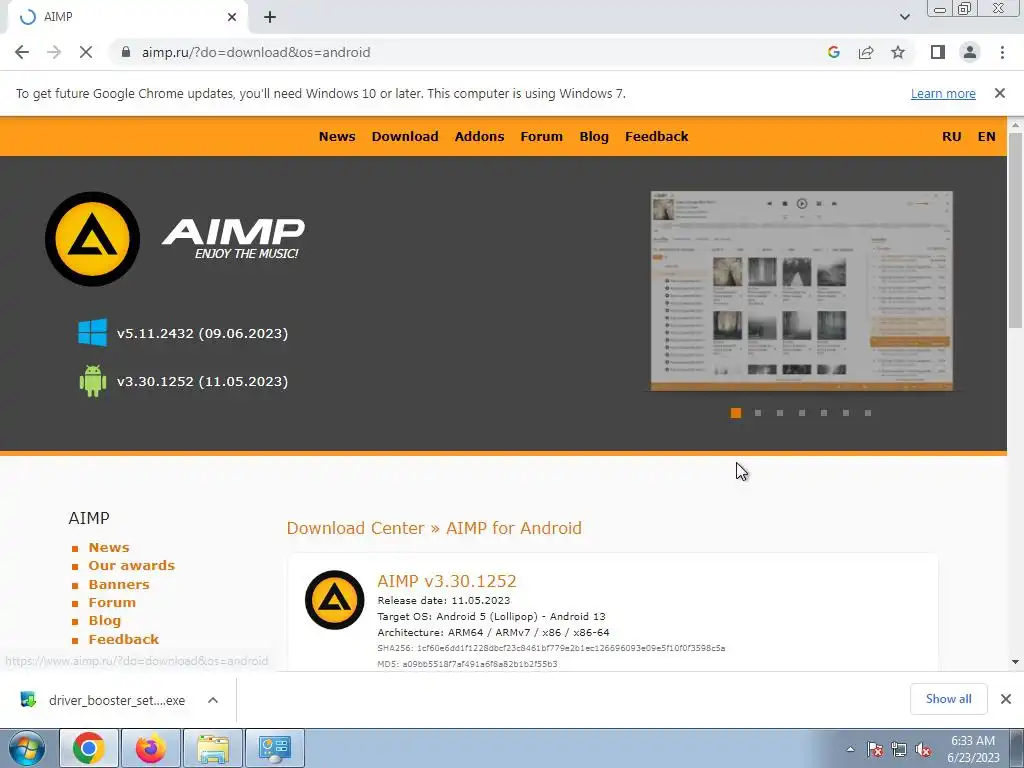Open the Chrome three-dot menu
This screenshot has width=1024, height=768.
coord(1002,52)
